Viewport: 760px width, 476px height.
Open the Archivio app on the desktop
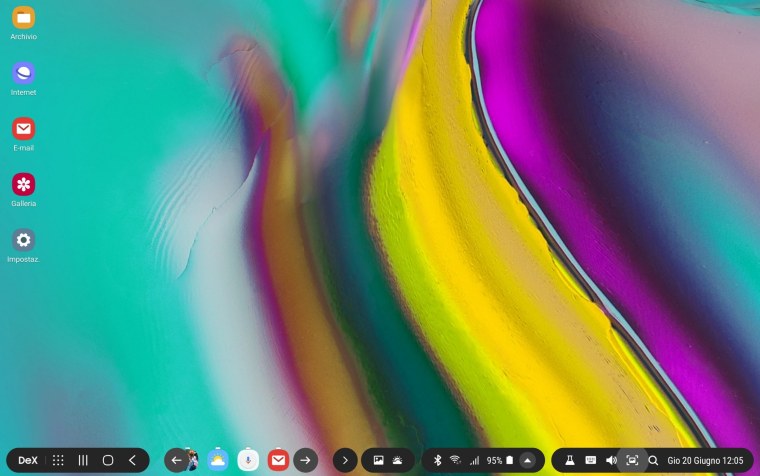pyautogui.click(x=24, y=17)
